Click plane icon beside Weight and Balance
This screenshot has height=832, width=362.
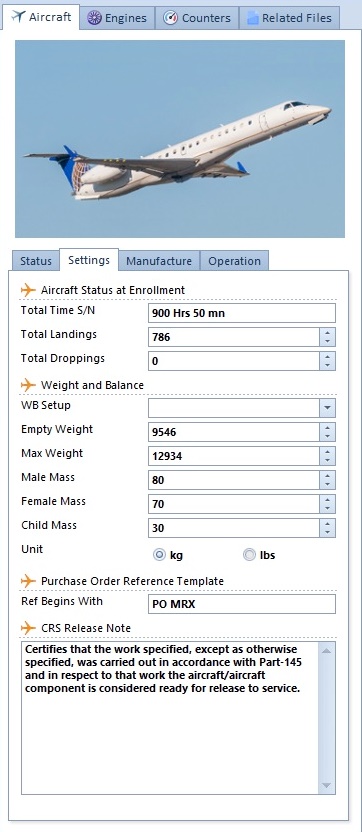tap(28, 385)
